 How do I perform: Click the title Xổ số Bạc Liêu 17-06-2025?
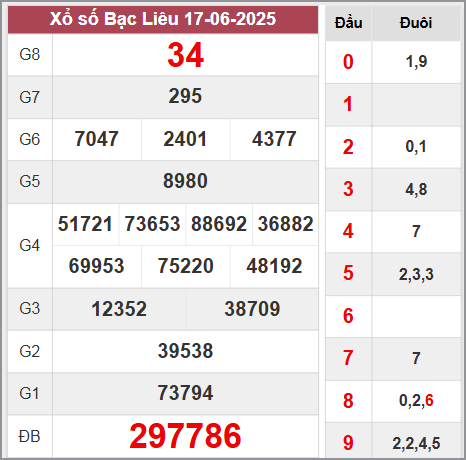[x=163, y=19]
